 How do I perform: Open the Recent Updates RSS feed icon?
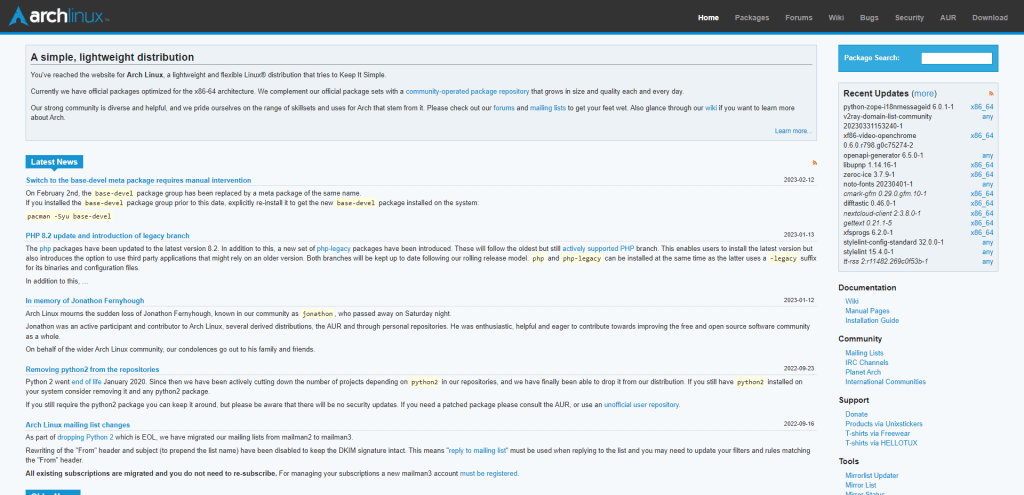click(991, 93)
